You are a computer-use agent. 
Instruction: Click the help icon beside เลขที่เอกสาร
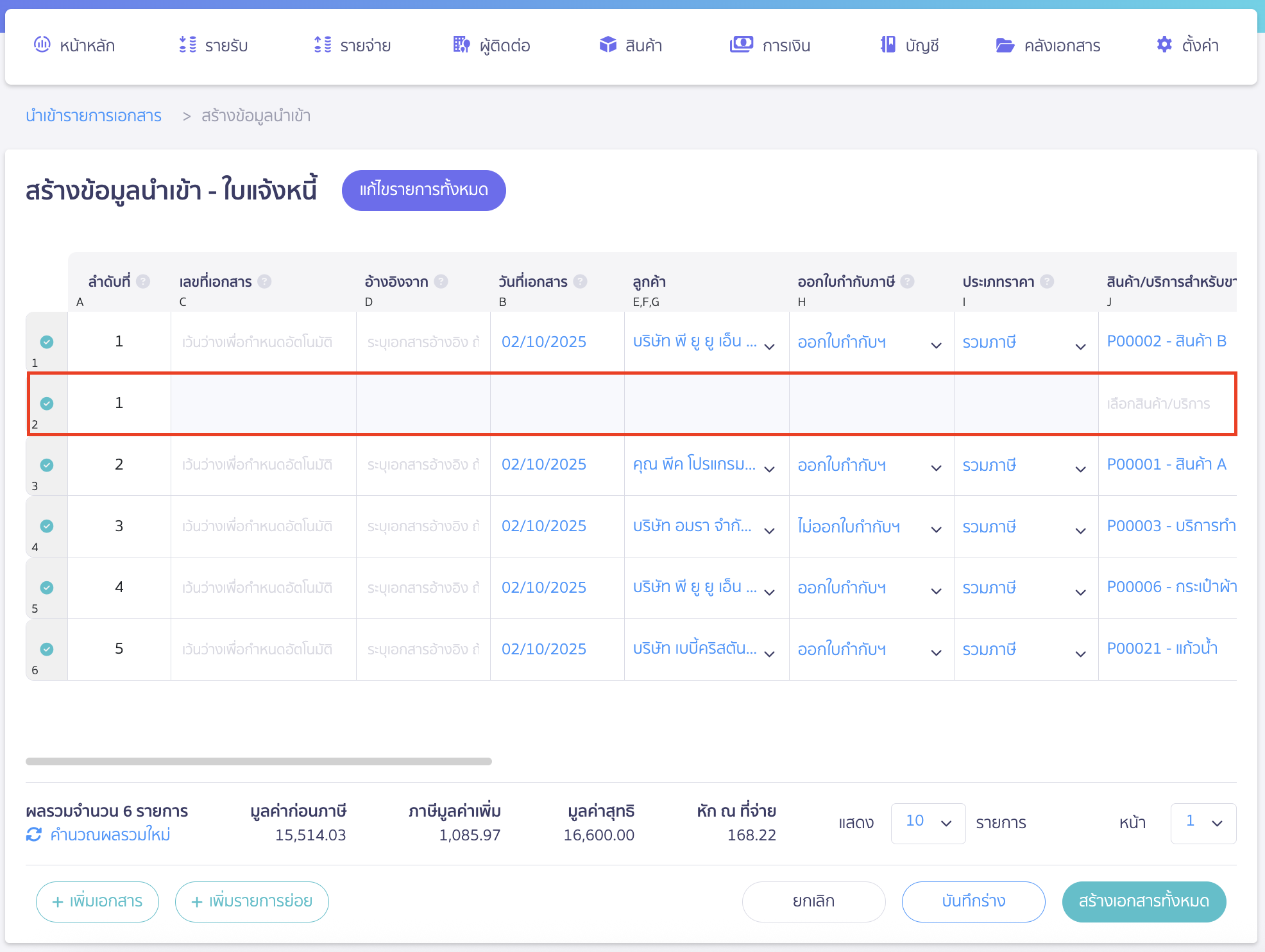[264, 282]
